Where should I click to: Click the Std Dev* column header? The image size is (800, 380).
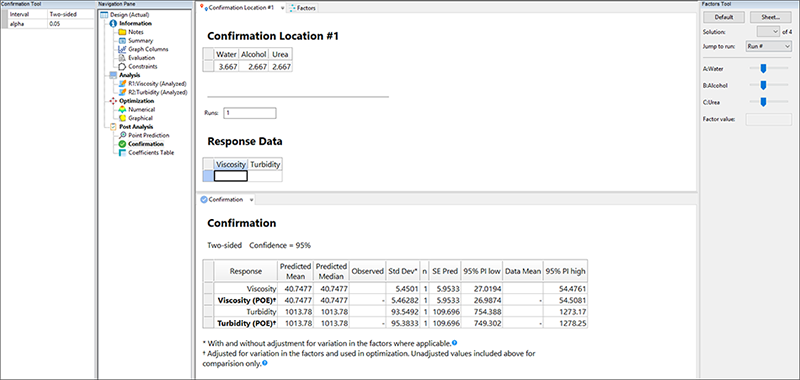403,271
